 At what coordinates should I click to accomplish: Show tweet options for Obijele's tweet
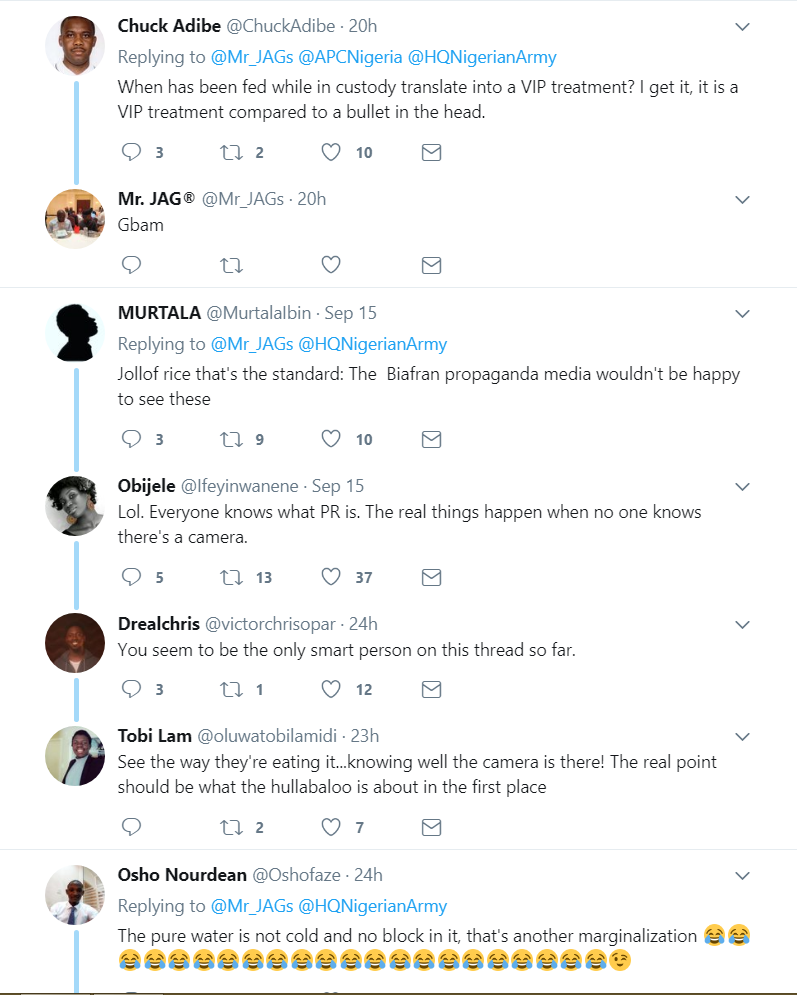(742, 487)
